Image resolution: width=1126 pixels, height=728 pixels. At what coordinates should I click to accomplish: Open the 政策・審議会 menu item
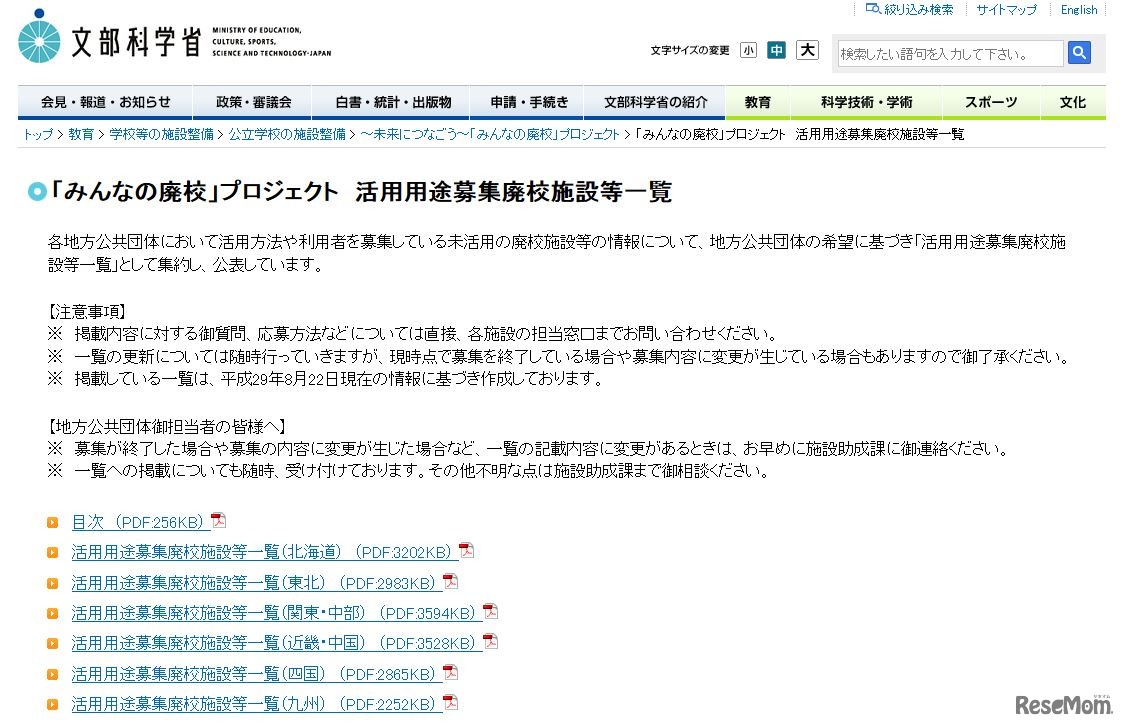[255, 102]
